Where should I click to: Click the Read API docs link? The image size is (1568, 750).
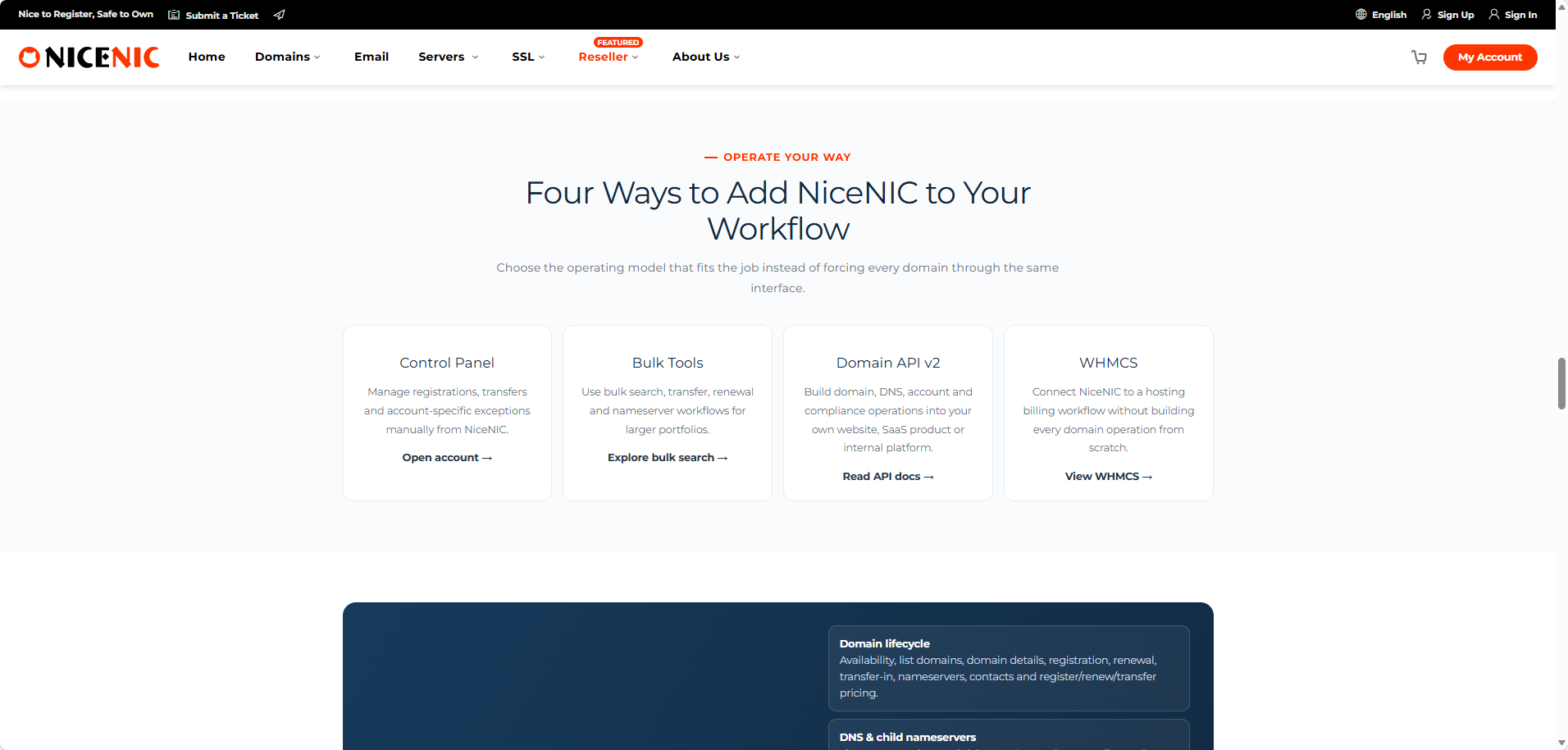coord(888,477)
